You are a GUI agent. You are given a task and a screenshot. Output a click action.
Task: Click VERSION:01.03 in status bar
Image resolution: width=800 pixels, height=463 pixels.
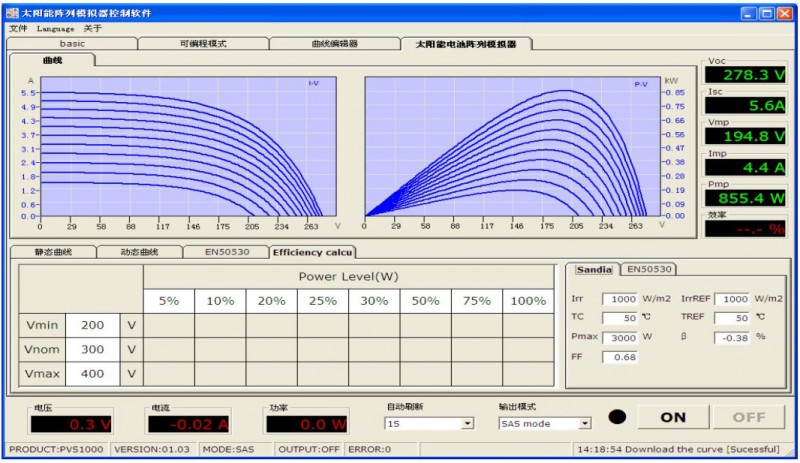[152, 450]
